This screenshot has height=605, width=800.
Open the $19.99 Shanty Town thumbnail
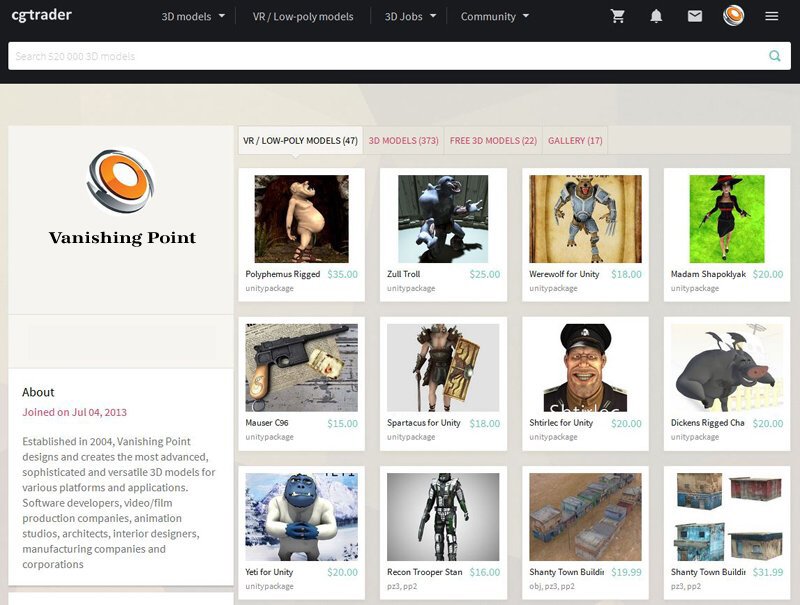click(585, 517)
